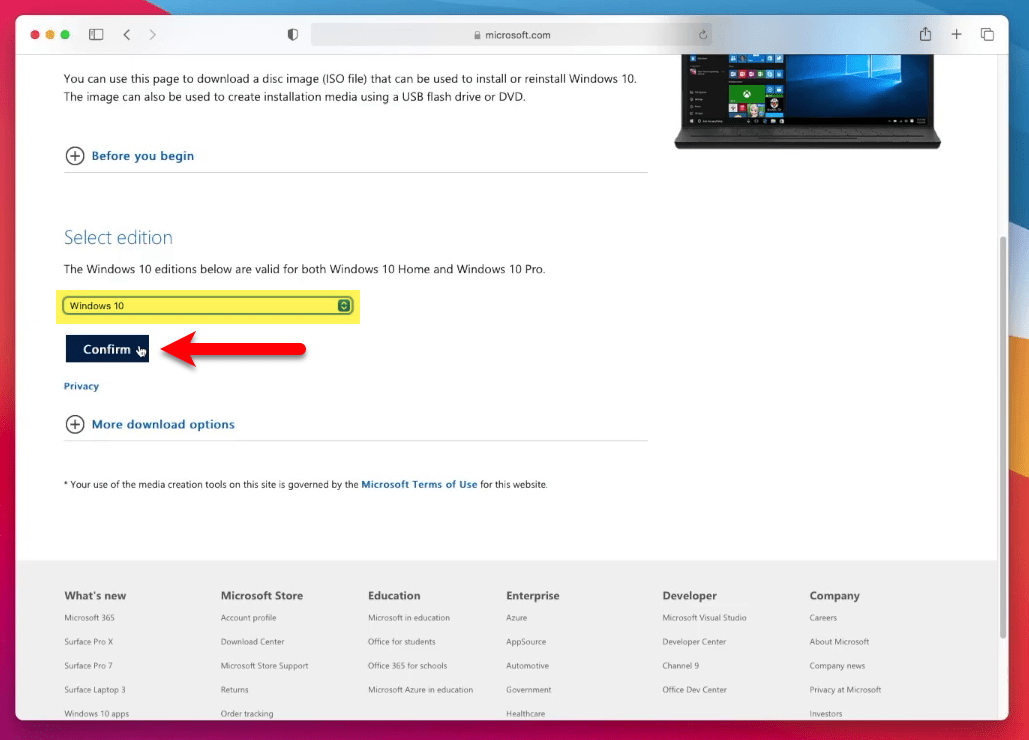Image resolution: width=1029 pixels, height=740 pixels.
Task: Click the Education footer heading
Action: click(394, 596)
